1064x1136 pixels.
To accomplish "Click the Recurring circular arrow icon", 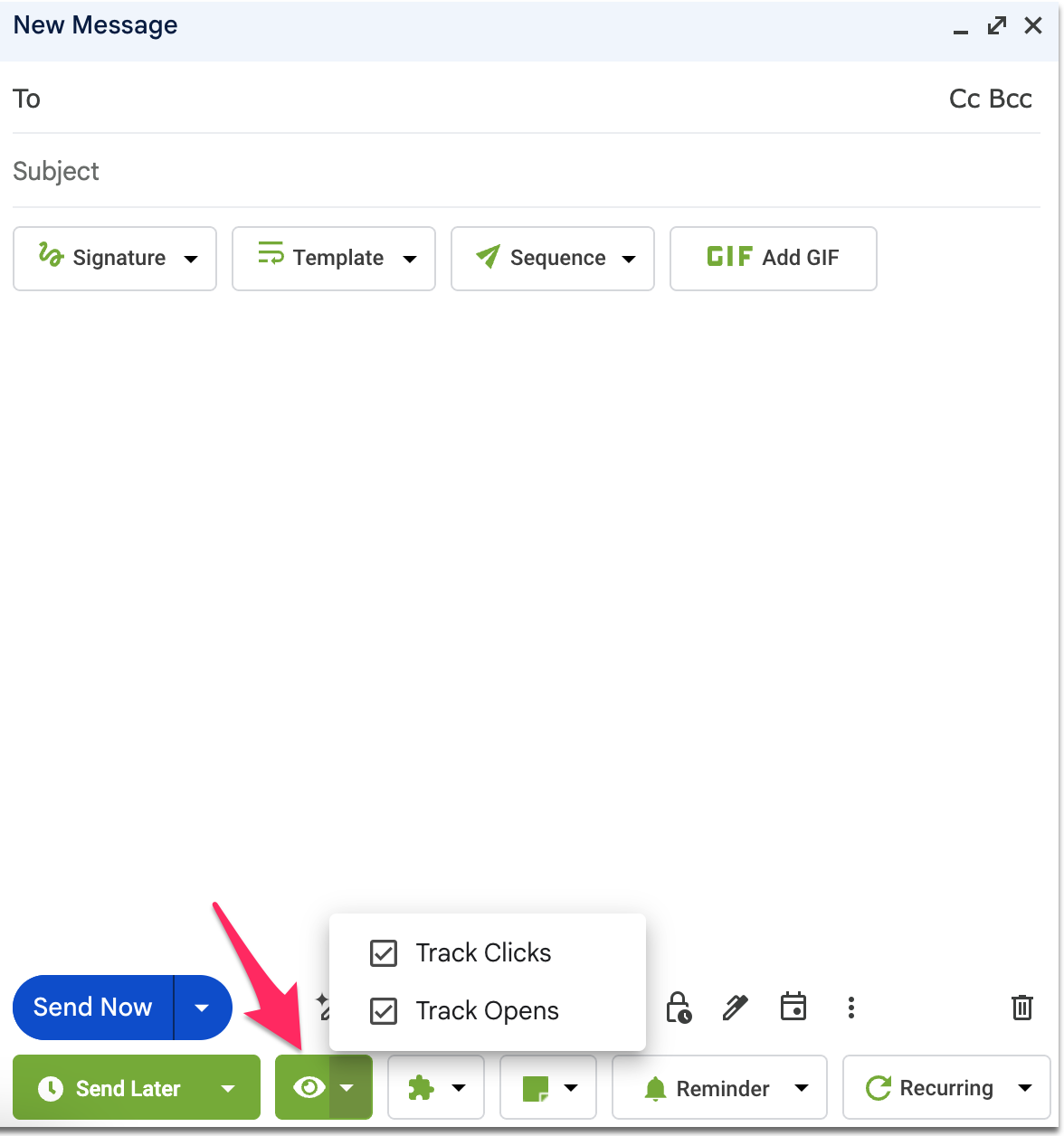I will click(879, 1088).
